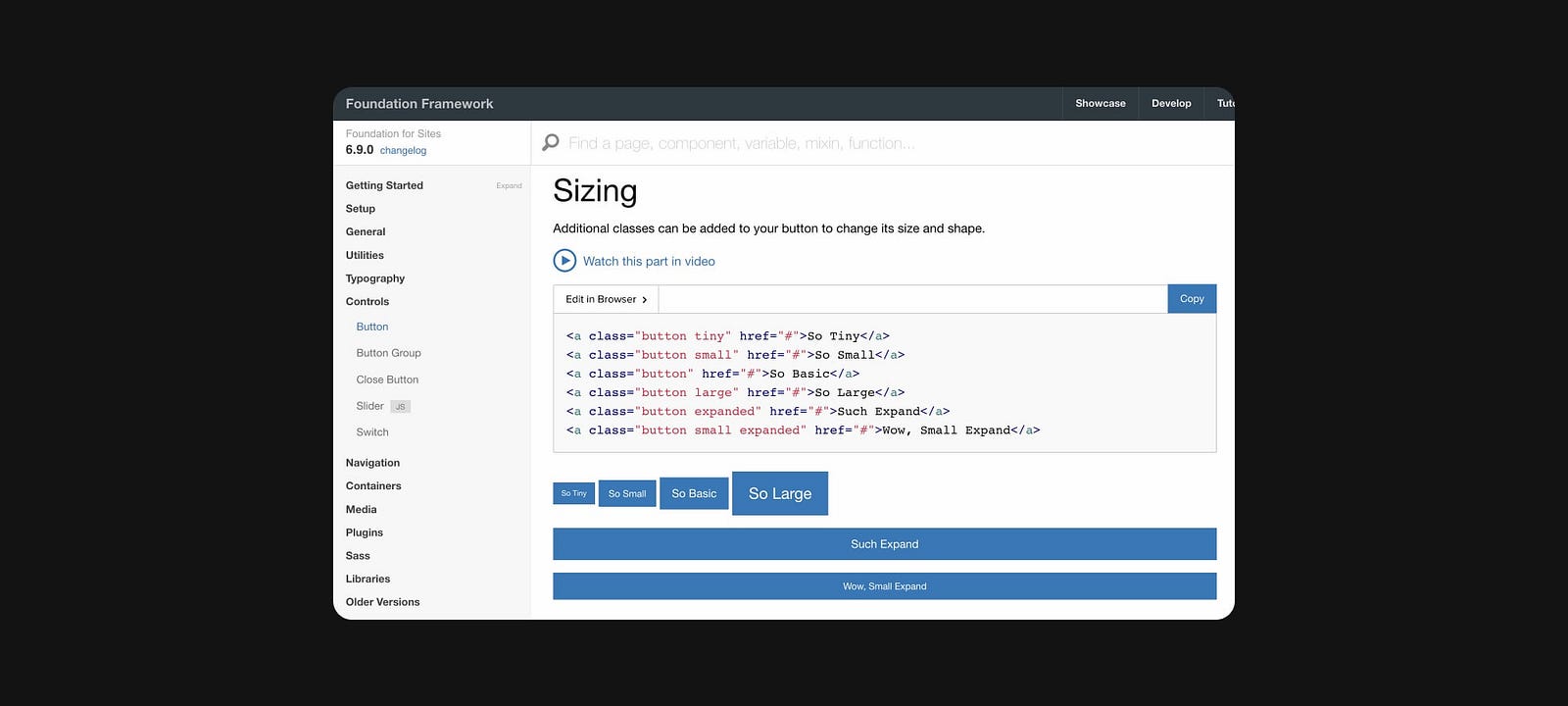Open the General sidebar section
1568x706 pixels.
pos(366,232)
